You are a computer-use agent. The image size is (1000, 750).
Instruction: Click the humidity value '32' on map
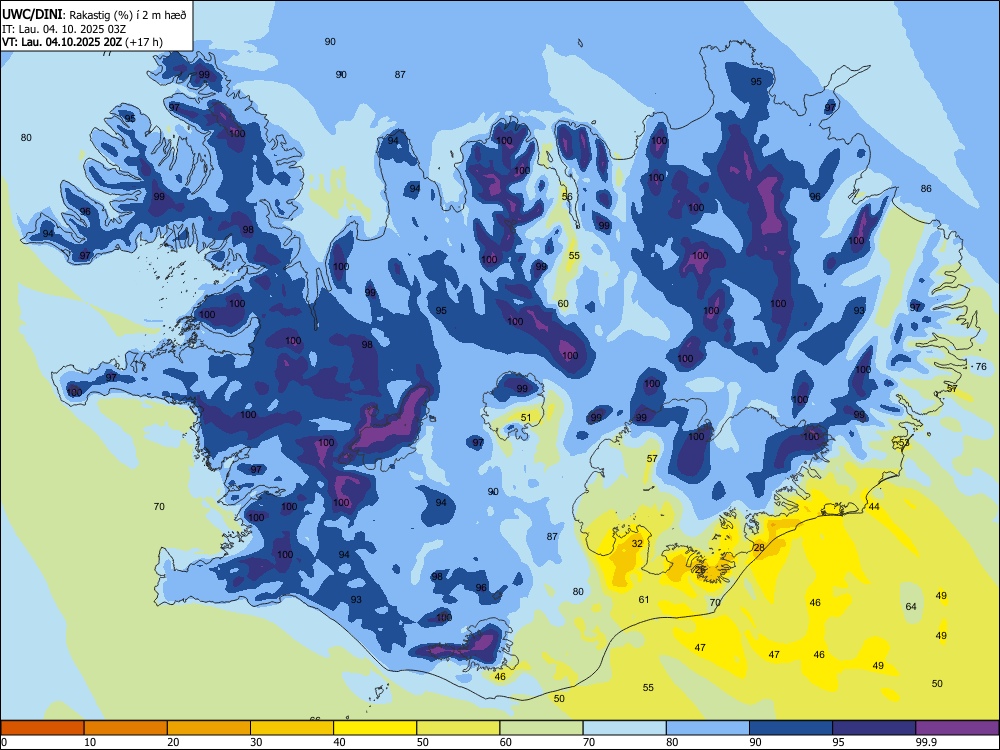click(637, 543)
